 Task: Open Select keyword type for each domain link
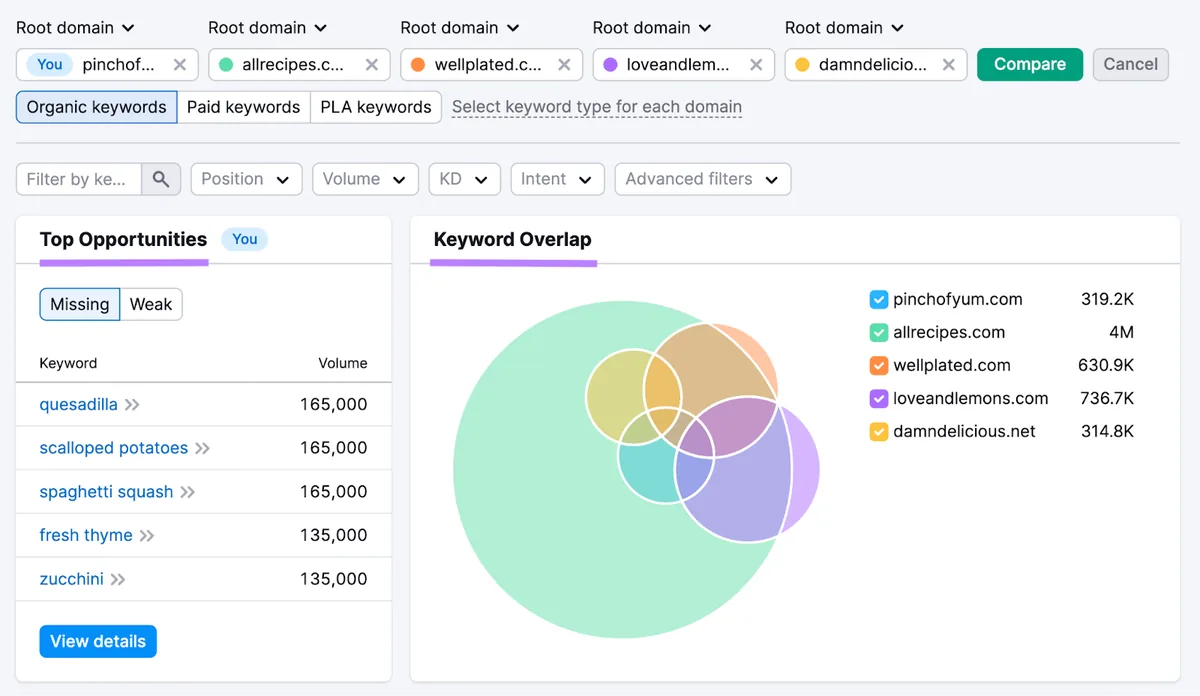pos(597,107)
